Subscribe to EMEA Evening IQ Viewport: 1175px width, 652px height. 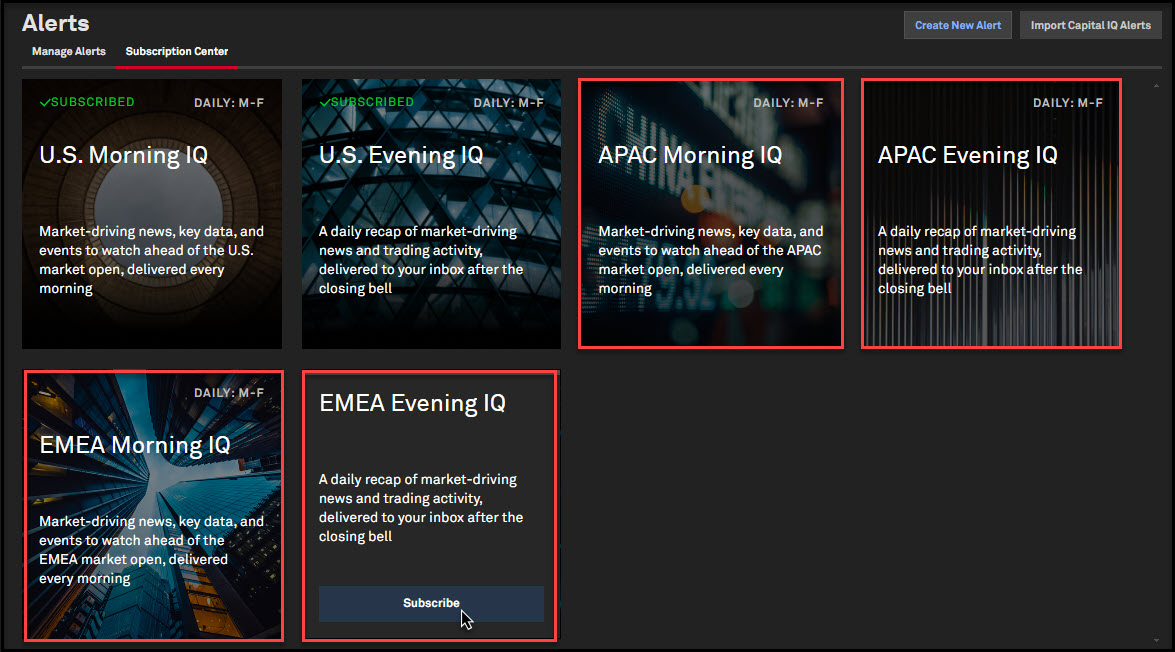point(431,603)
